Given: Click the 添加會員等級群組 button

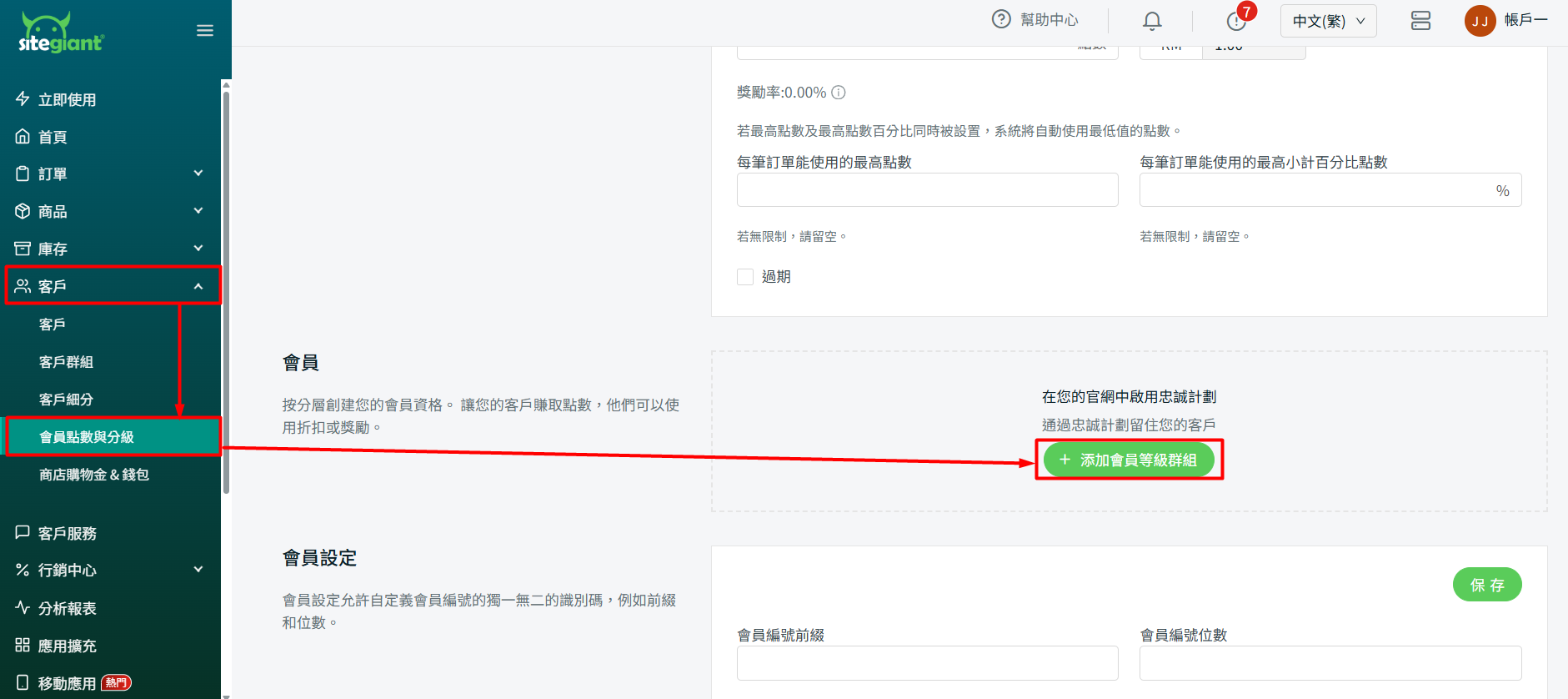Looking at the screenshot, I should click(x=1129, y=460).
